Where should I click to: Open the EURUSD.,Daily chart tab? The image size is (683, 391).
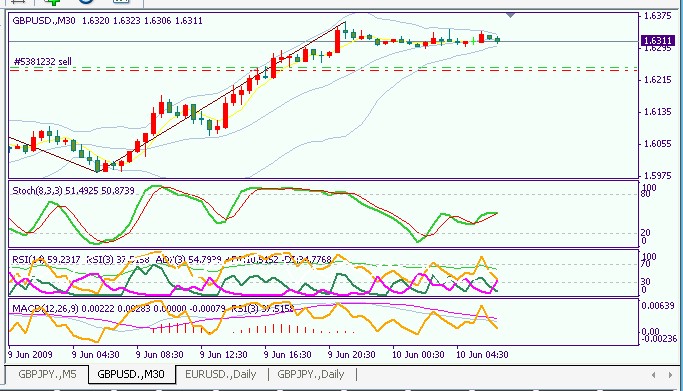point(220,374)
